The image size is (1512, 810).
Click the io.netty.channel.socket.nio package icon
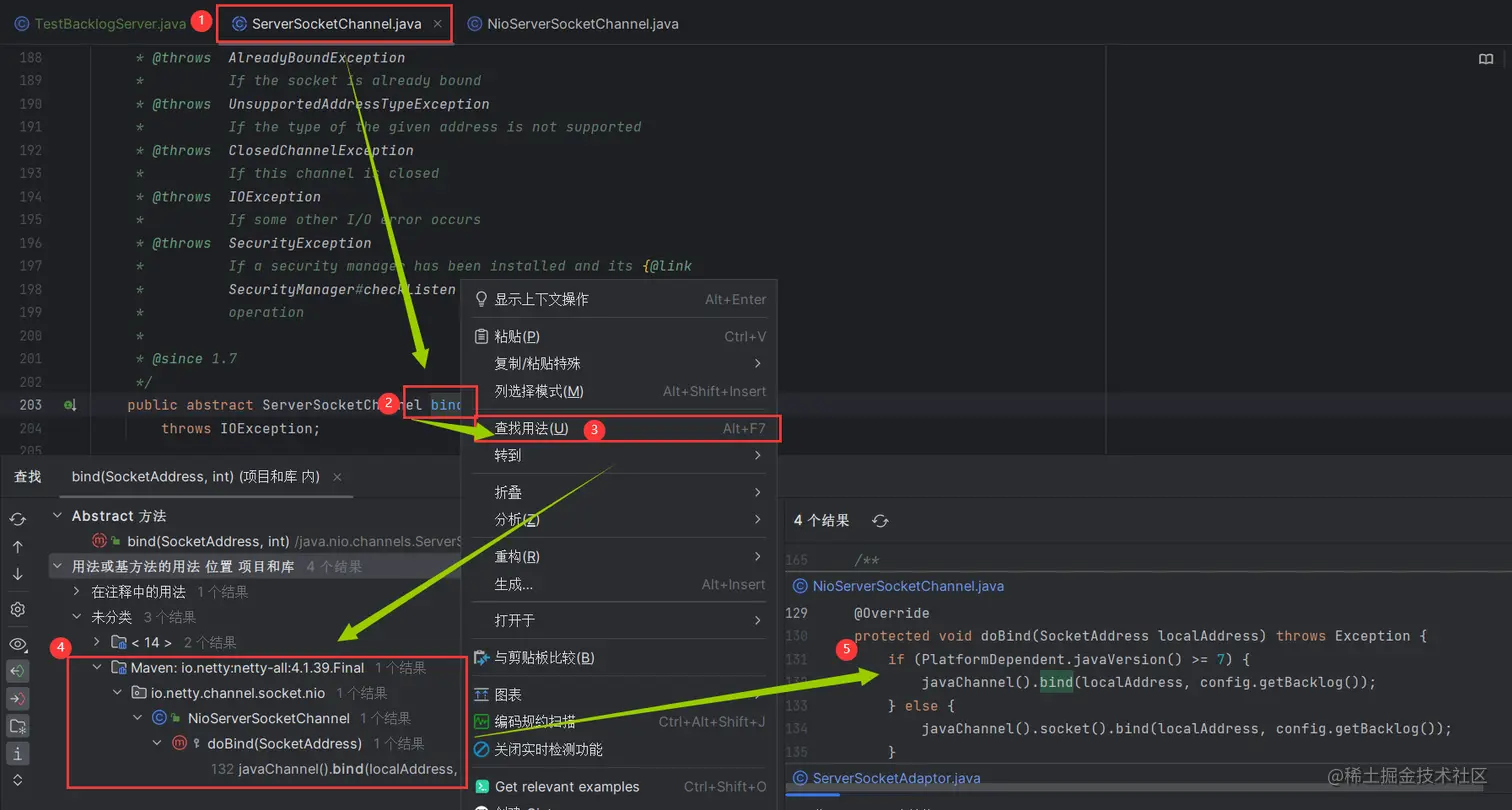coord(139,693)
